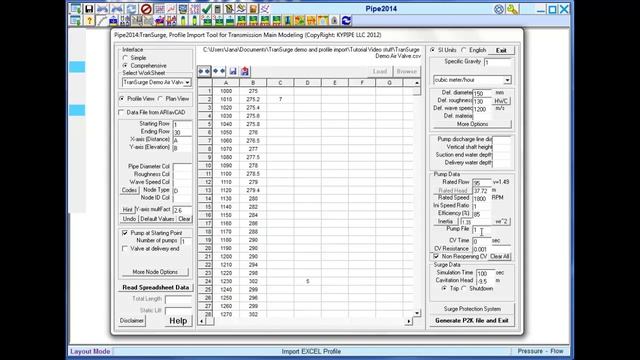This screenshot has height=360, width=640.
Task: Click the second double-diamond icon above the spreadsheet
Action: (219, 71)
